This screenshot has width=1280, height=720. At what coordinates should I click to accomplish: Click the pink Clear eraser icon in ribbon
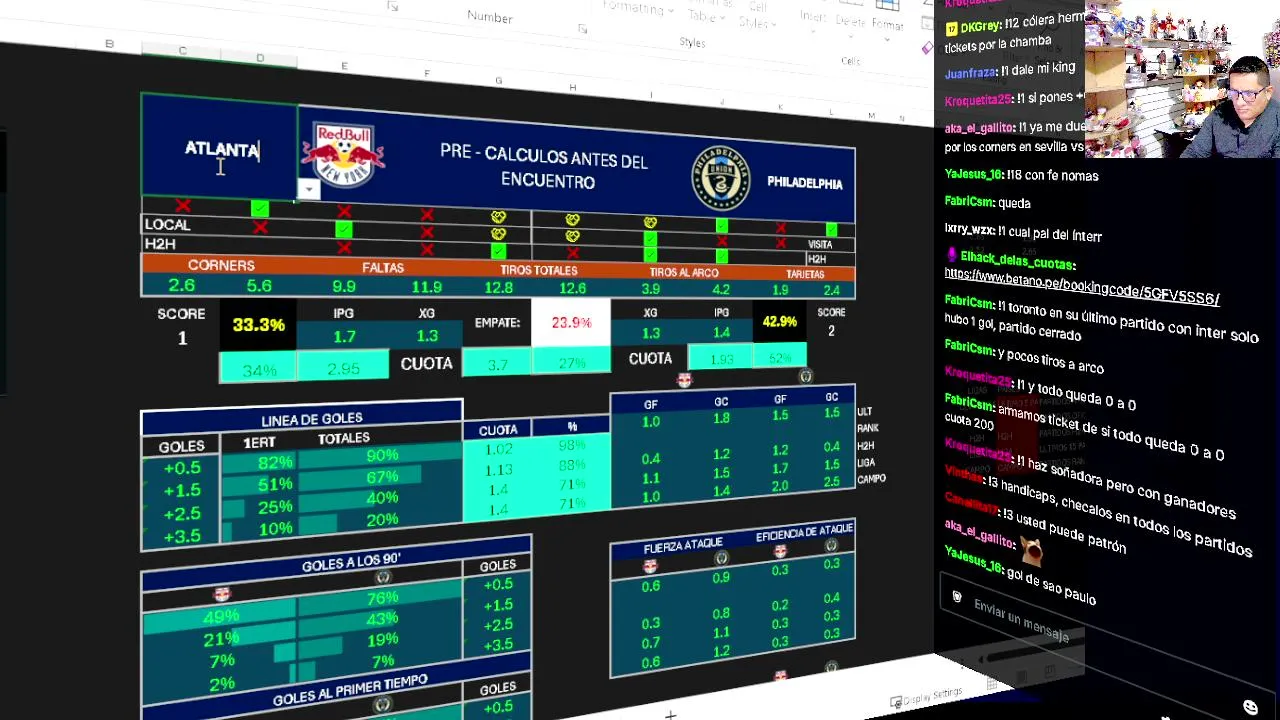928,47
